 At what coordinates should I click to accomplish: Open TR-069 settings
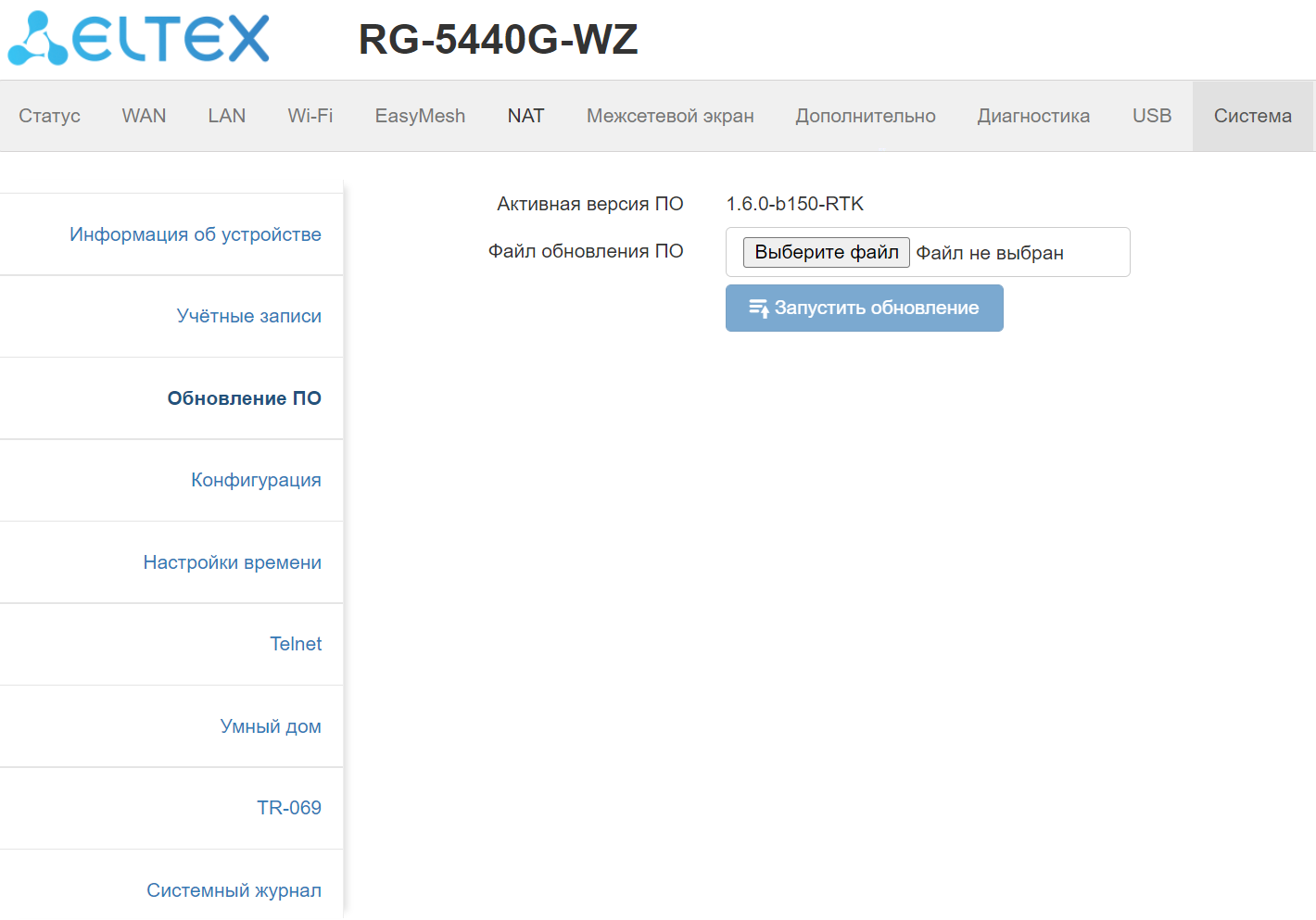(x=289, y=808)
